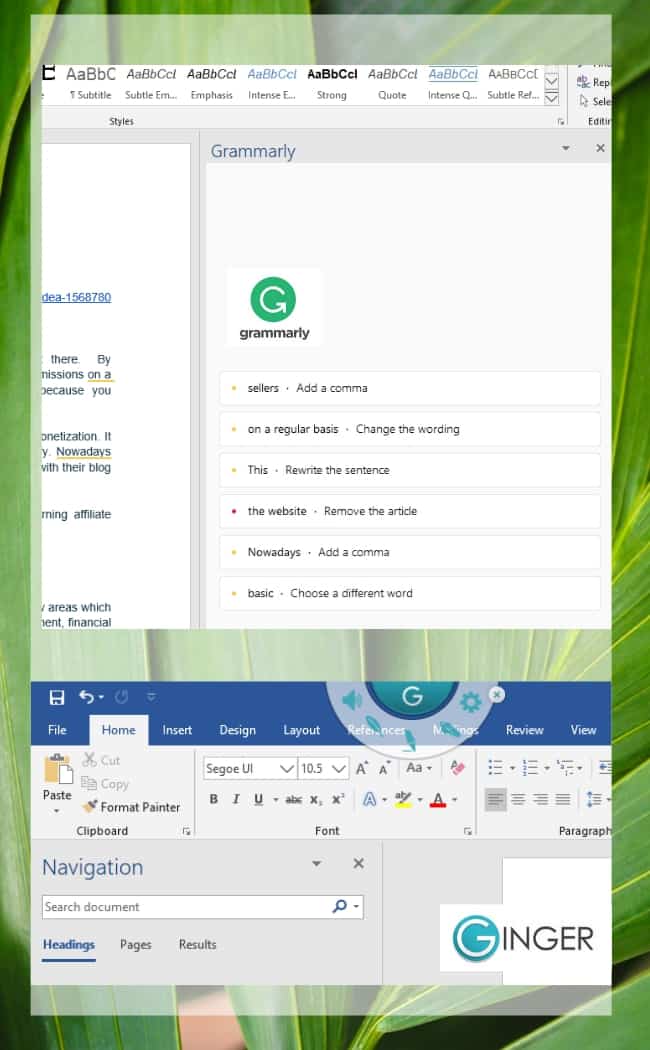The height and width of the screenshot is (1050, 650).
Task: Click the magnifier search icon in Navigation
Action: click(x=340, y=906)
